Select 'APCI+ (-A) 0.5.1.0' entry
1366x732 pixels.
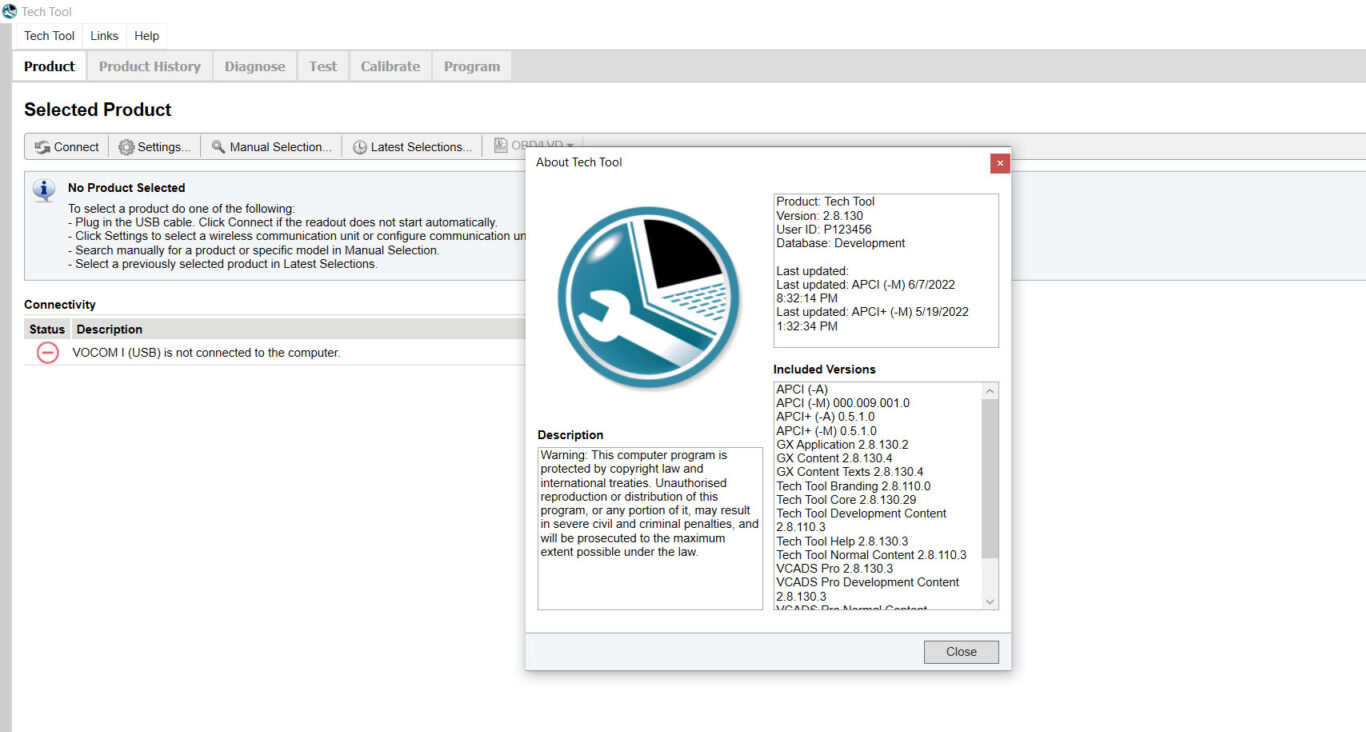point(825,417)
